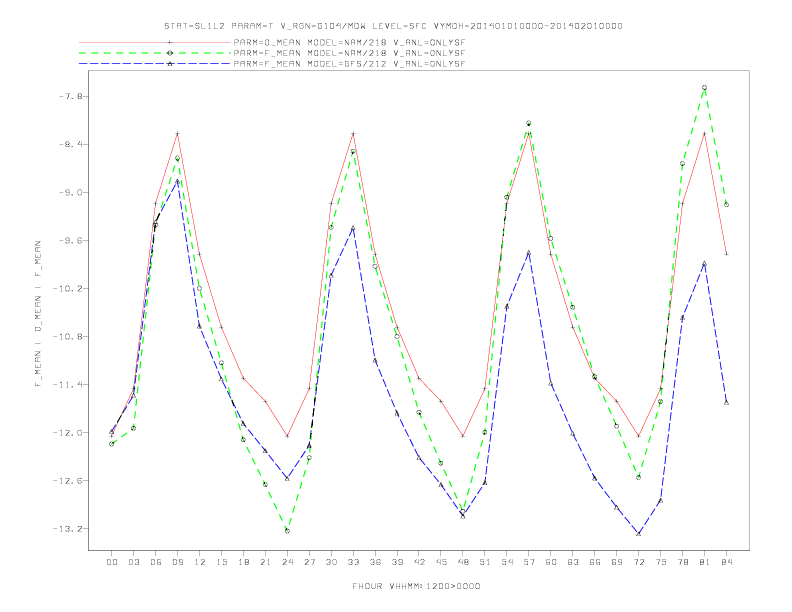
Task: Click the red solid legend line sample
Action: pyautogui.click(x=155, y=43)
